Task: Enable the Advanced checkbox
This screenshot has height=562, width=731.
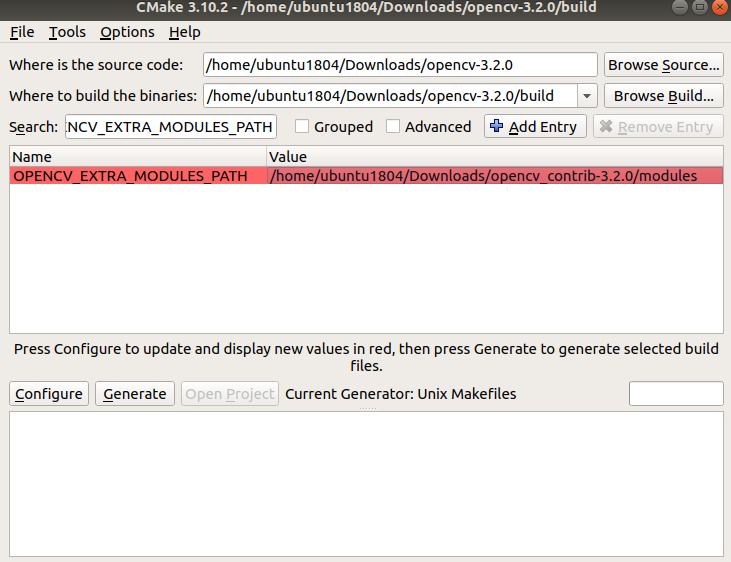Action: click(x=393, y=126)
